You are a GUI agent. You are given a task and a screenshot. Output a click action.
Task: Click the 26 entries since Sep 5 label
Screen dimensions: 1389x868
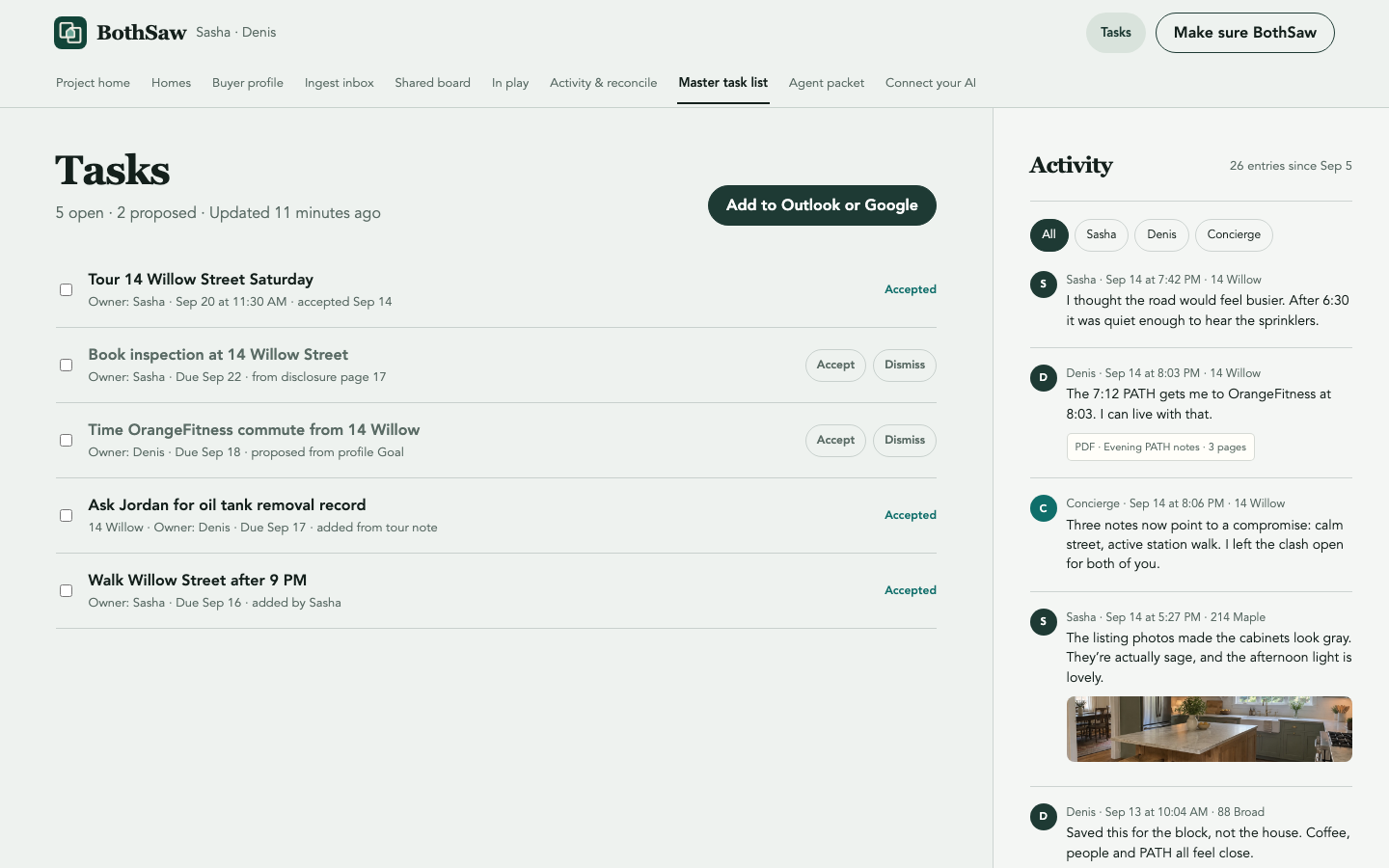(1291, 166)
